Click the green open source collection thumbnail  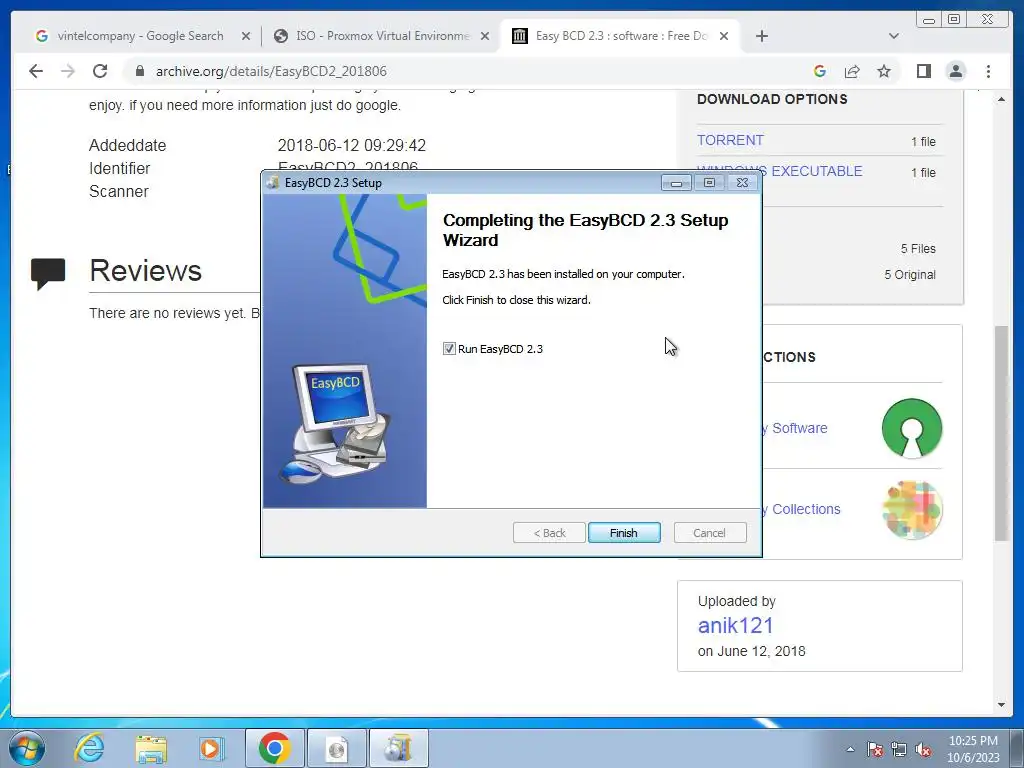coord(912,428)
